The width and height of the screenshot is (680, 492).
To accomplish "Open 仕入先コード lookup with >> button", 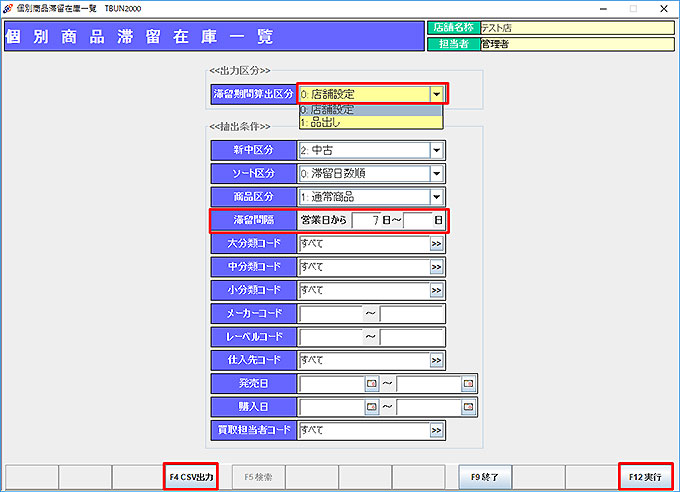I will [436, 360].
